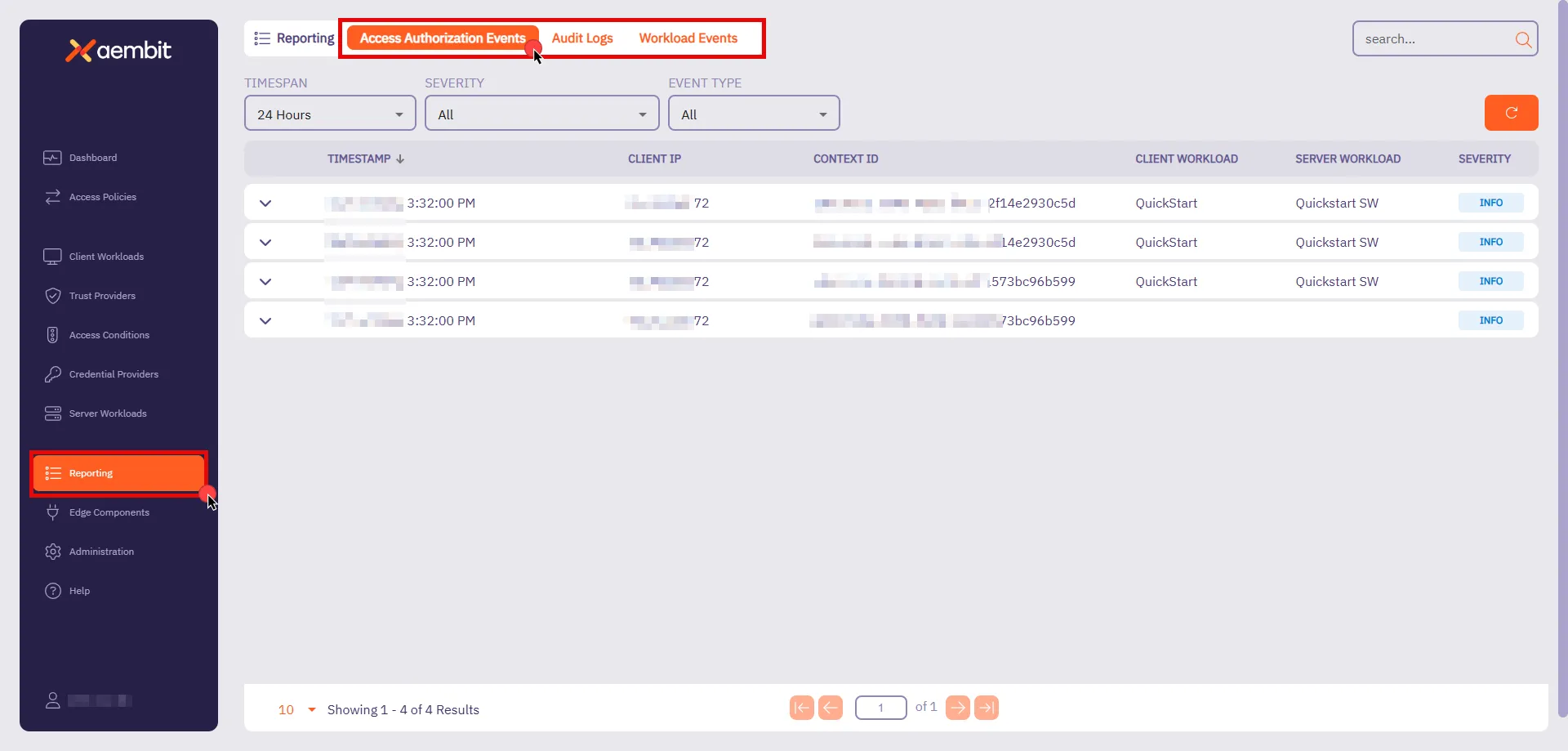The image size is (1568, 751).
Task: Click the CLIENT WORKLOAD column header
Action: 1186,159
